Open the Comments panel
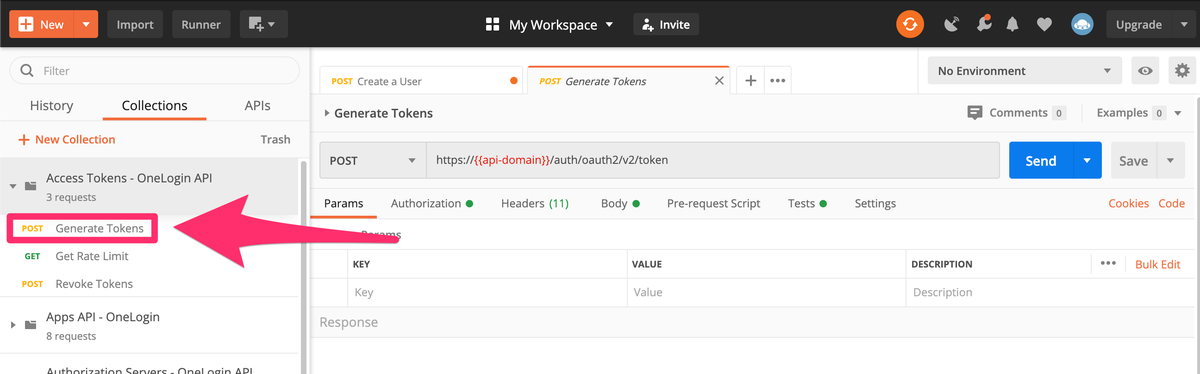 (x=1017, y=113)
